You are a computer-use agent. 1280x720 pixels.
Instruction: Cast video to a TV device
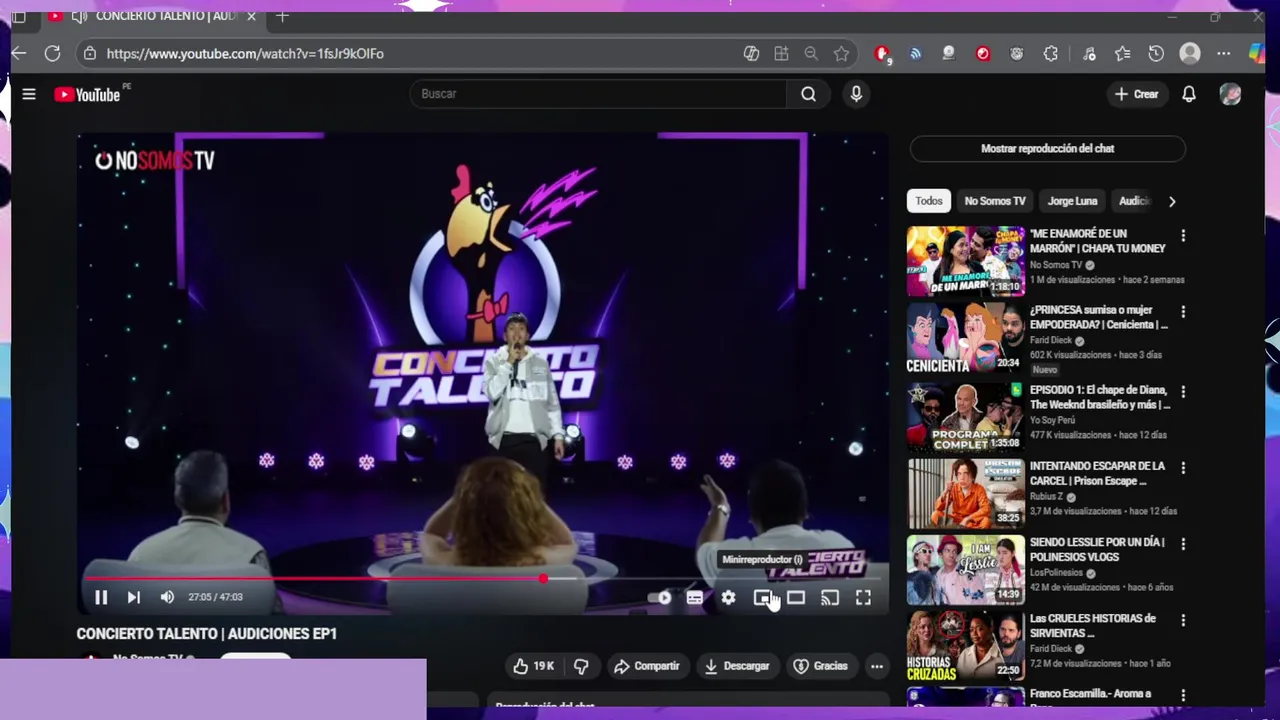[x=830, y=598]
